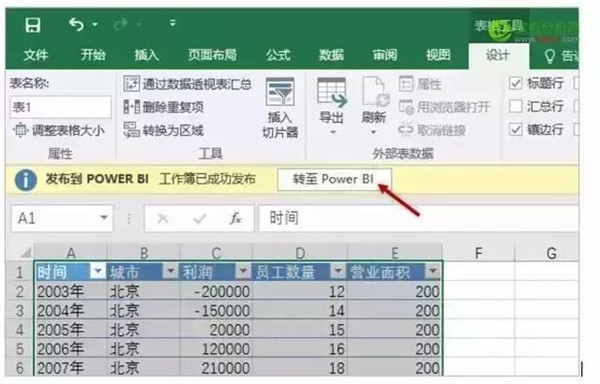Click the formula bar Enter checkmark icon
Screen dimensions: 600x384
point(199,218)
